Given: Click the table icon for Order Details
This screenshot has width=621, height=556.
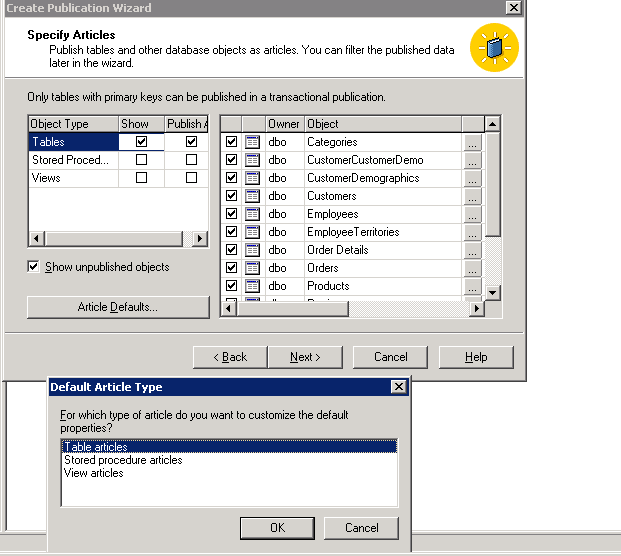Looking at the screenshot, I should 252,250.
